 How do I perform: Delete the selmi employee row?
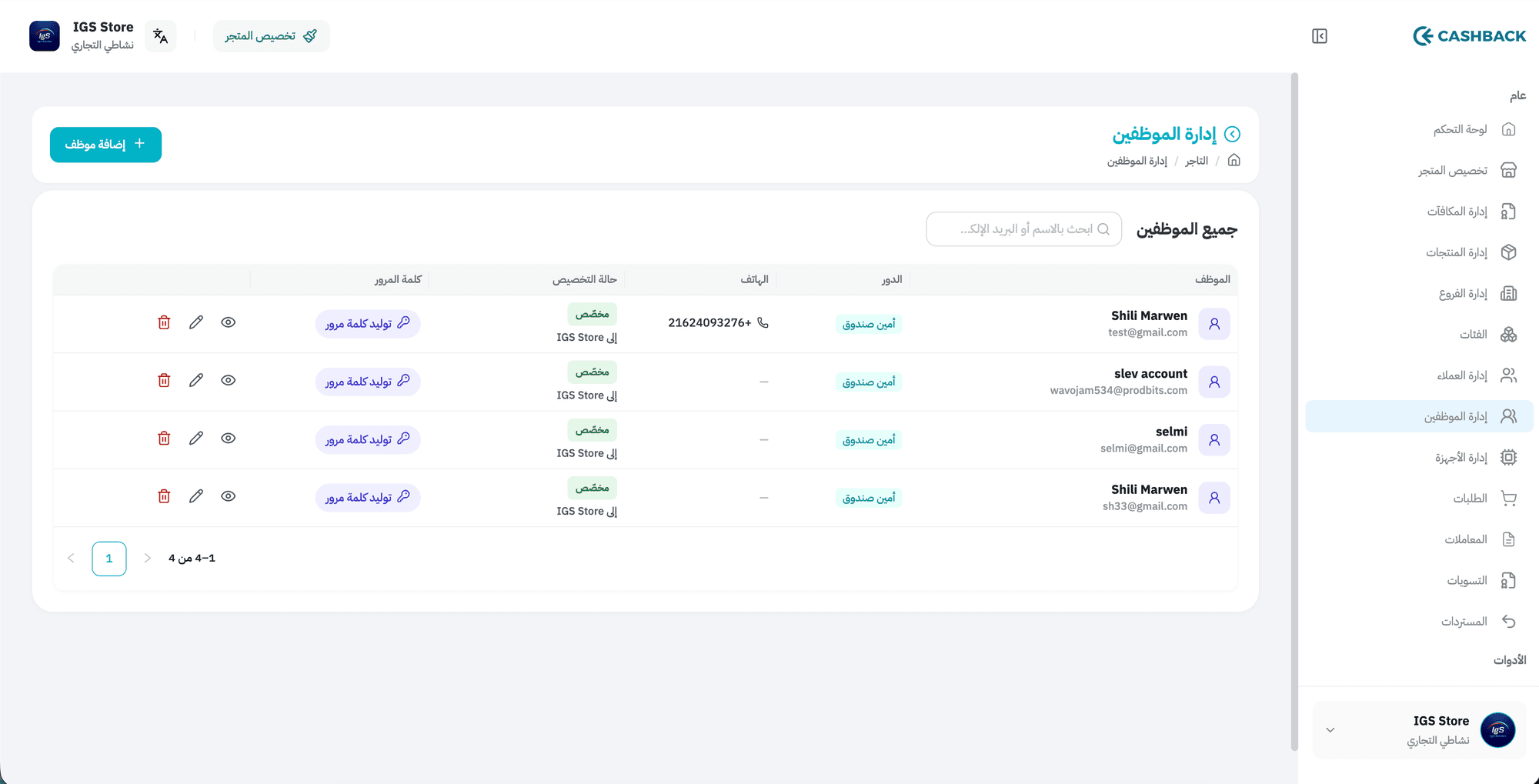[x=164, y=438]
